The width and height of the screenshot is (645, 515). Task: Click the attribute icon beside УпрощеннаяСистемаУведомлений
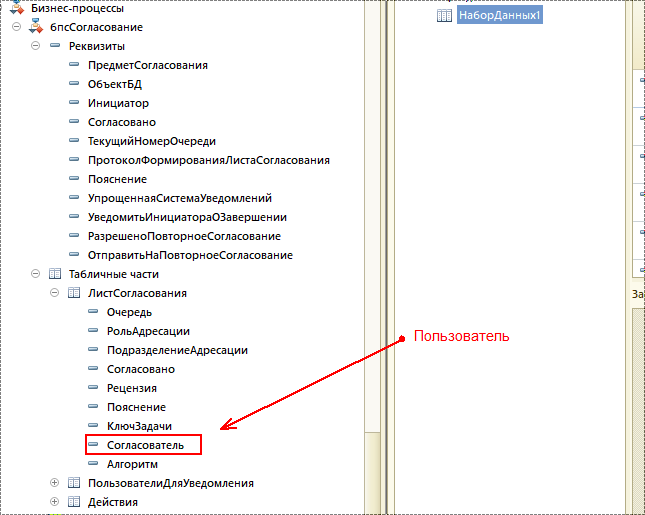[74, 197]
